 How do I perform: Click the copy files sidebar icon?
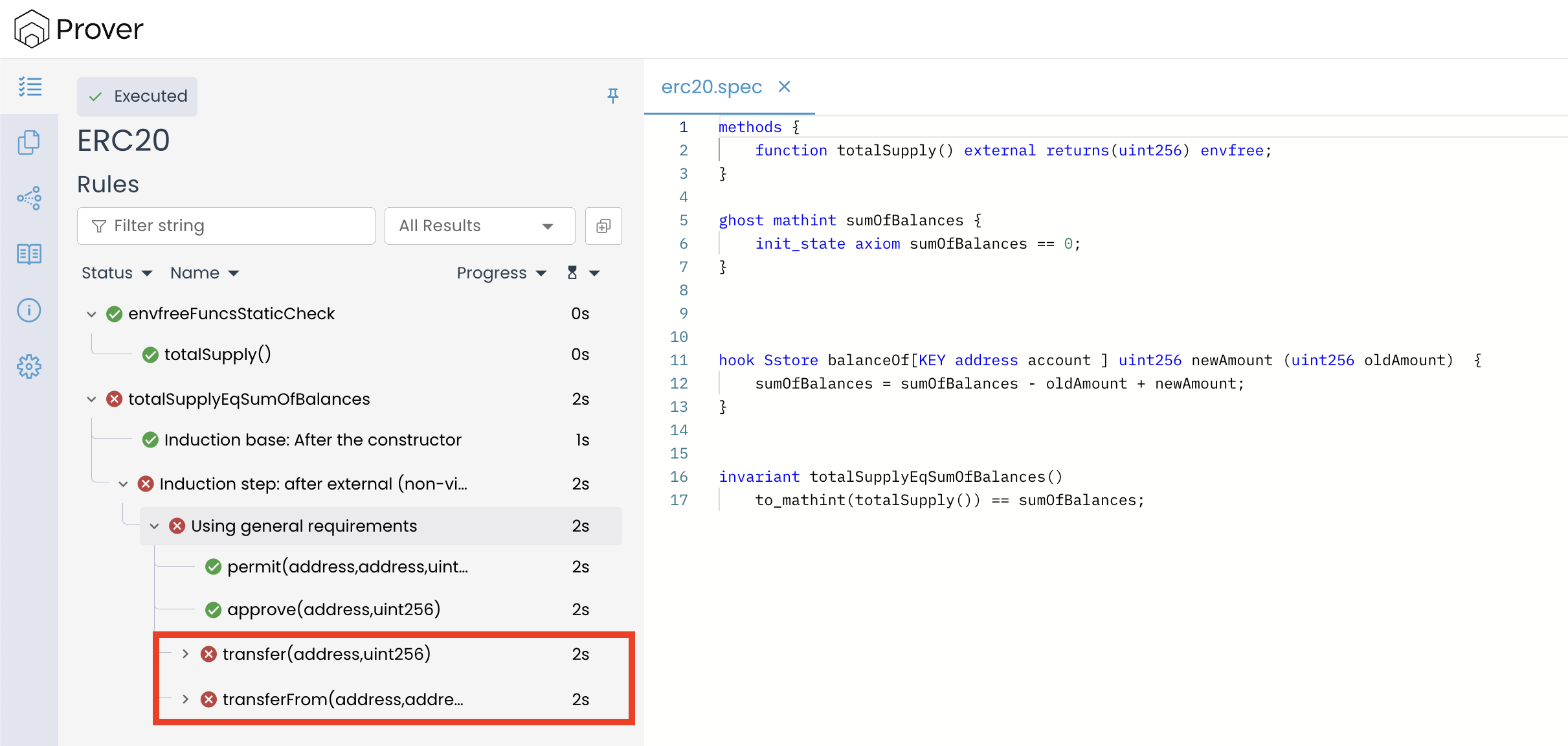pos(29,142)
